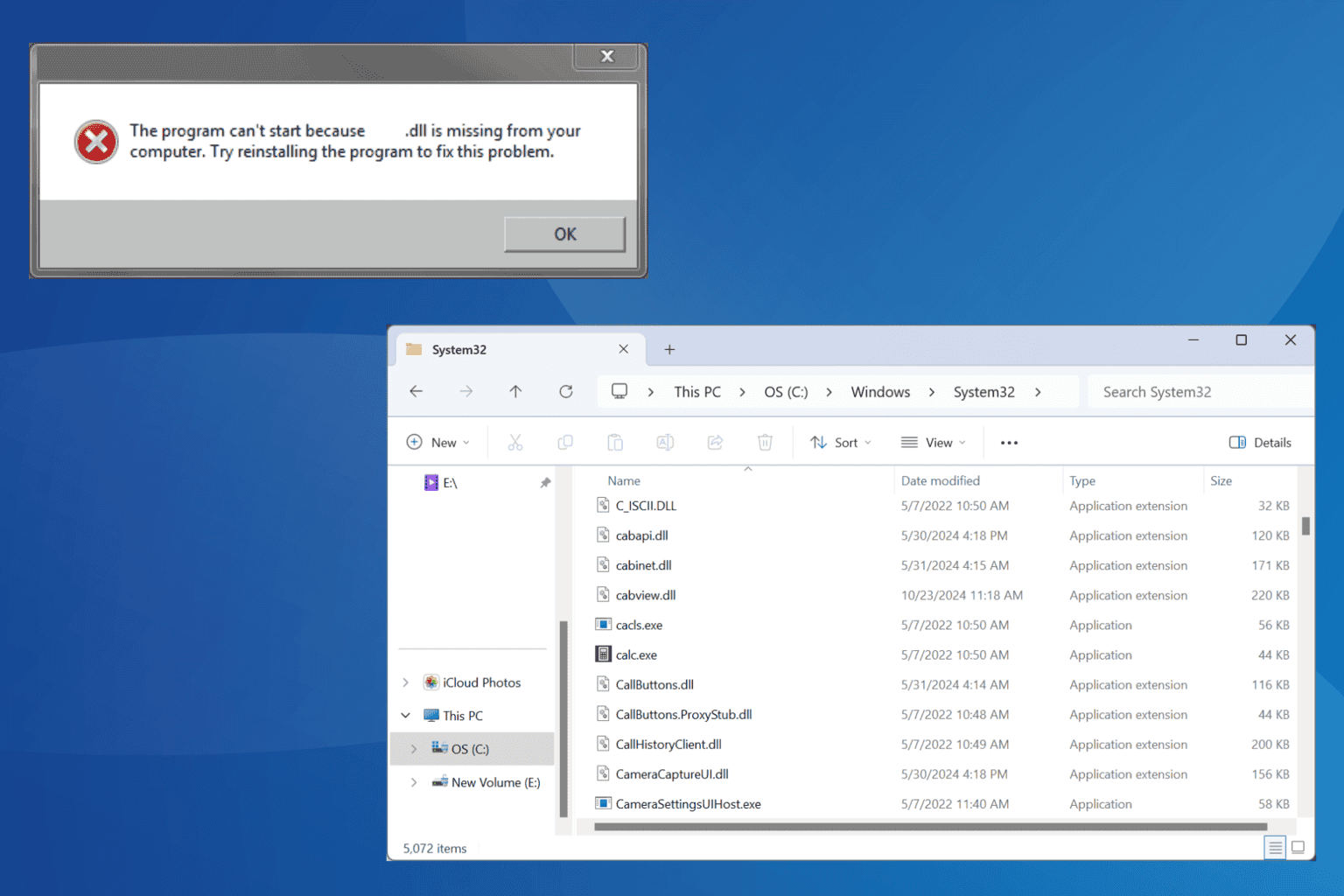Click the Search System32 field
This screenshot has height=896, width=1344.
coord(1200,392)
